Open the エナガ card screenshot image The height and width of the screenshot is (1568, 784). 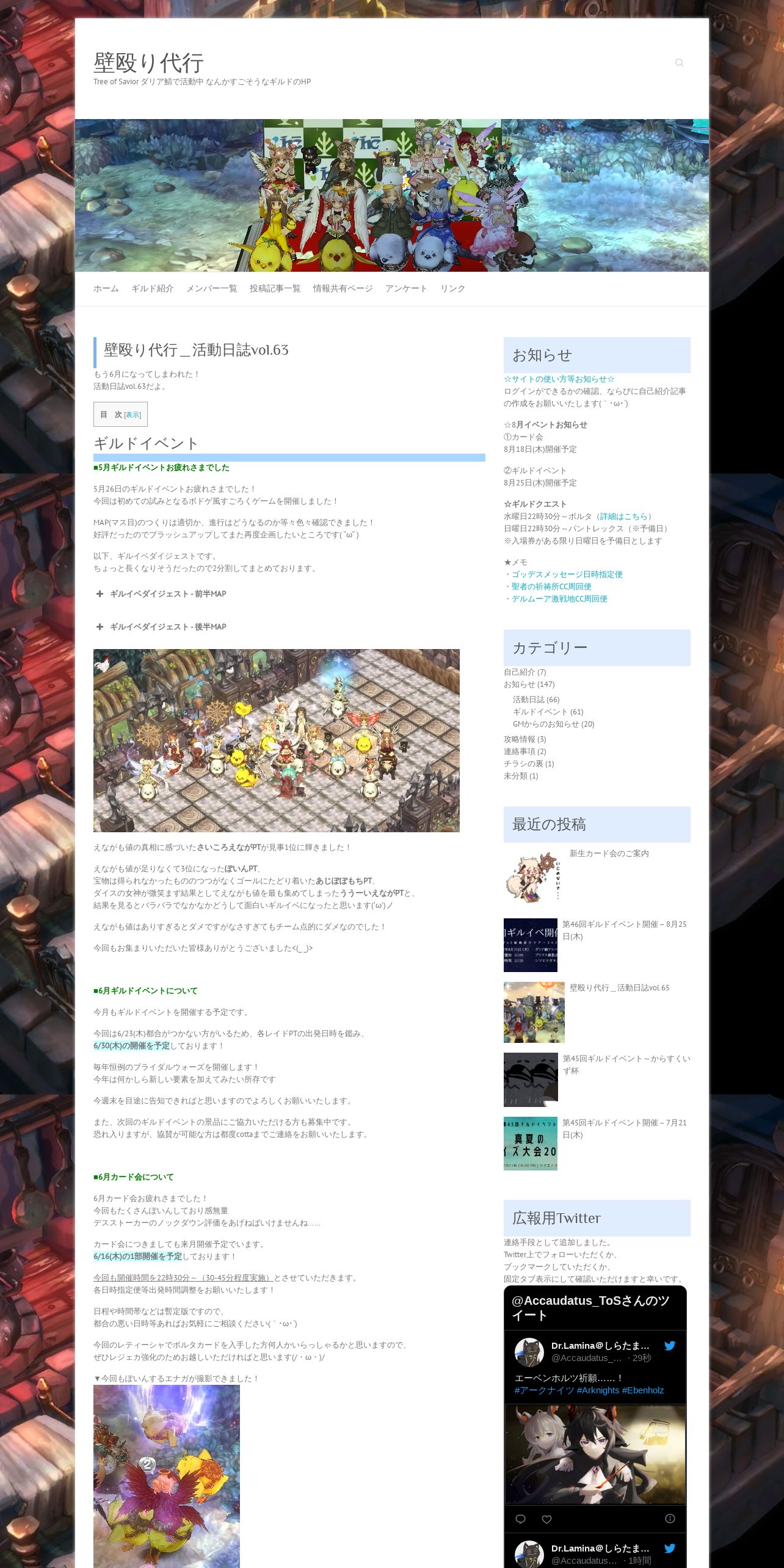(167, 1476)
